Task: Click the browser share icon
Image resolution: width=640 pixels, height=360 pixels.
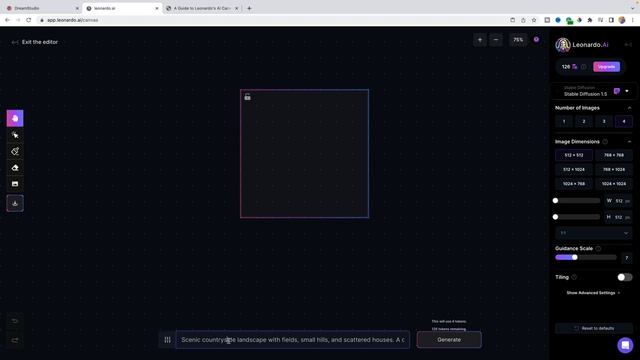Action: pos(523,20)
